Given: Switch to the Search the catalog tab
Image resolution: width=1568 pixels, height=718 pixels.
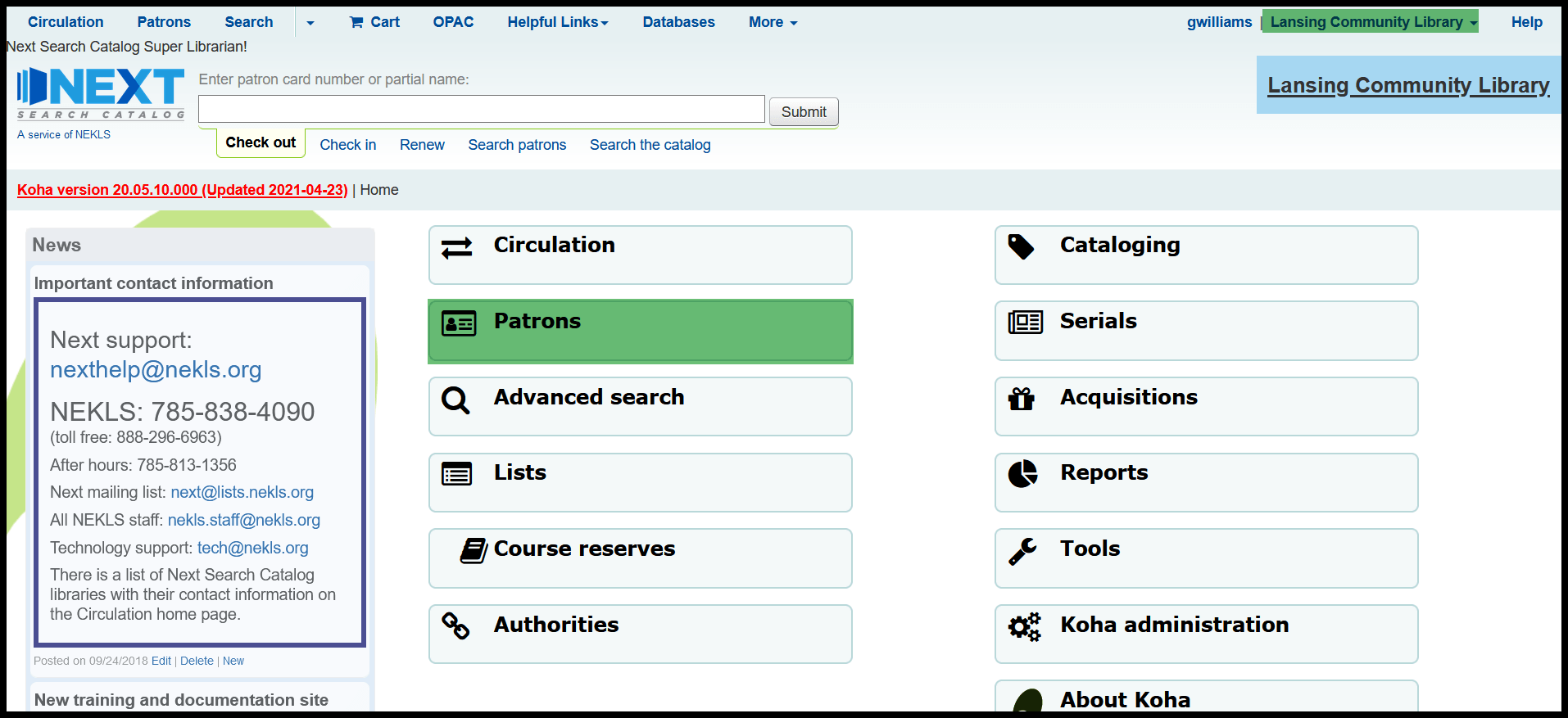Looking at the screenshot, I should (650, 145).
